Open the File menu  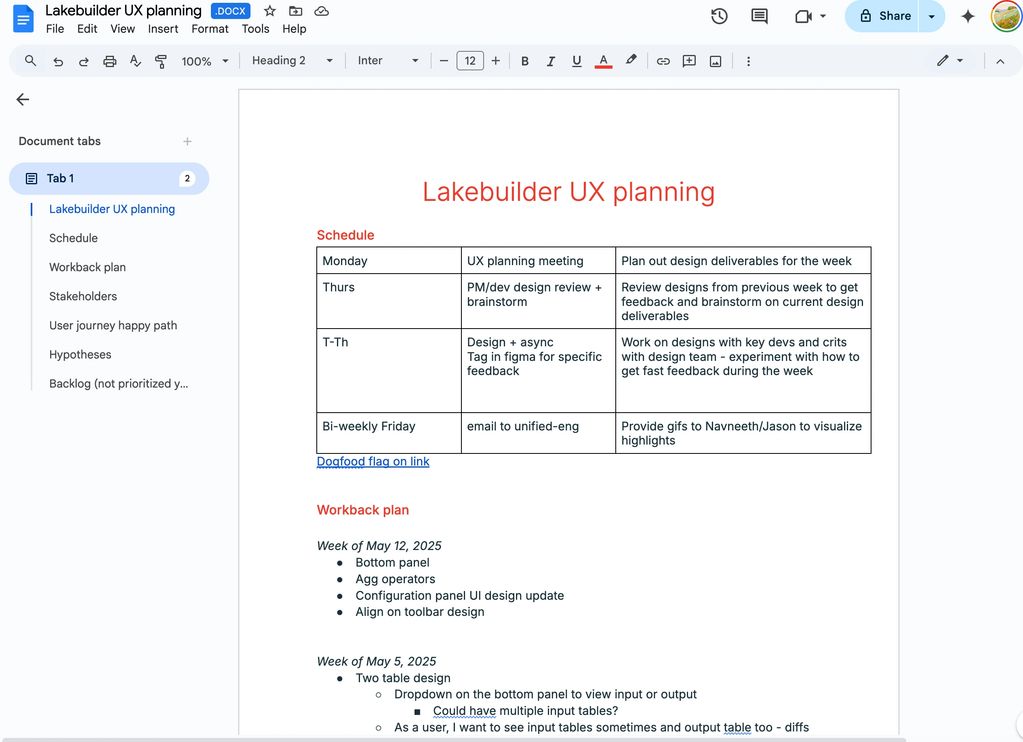(x=55, y=29)
